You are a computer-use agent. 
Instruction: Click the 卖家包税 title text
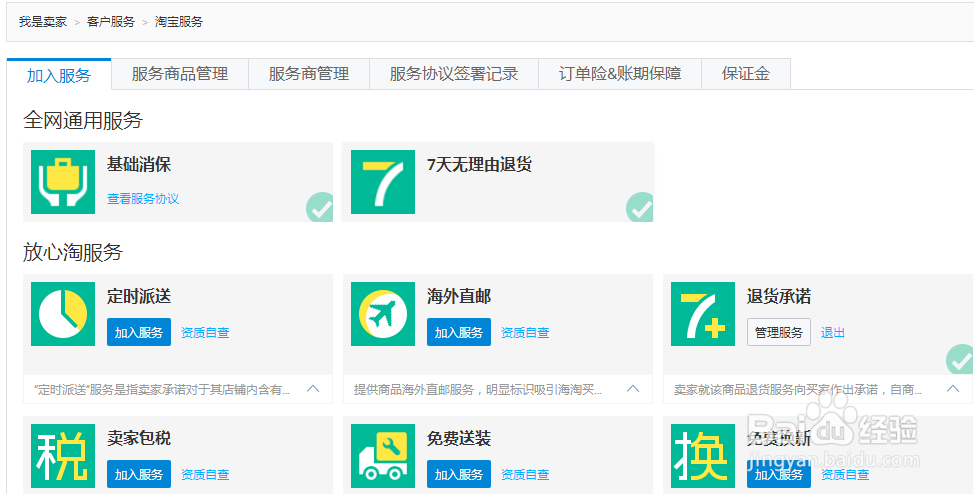click(139, 438)
